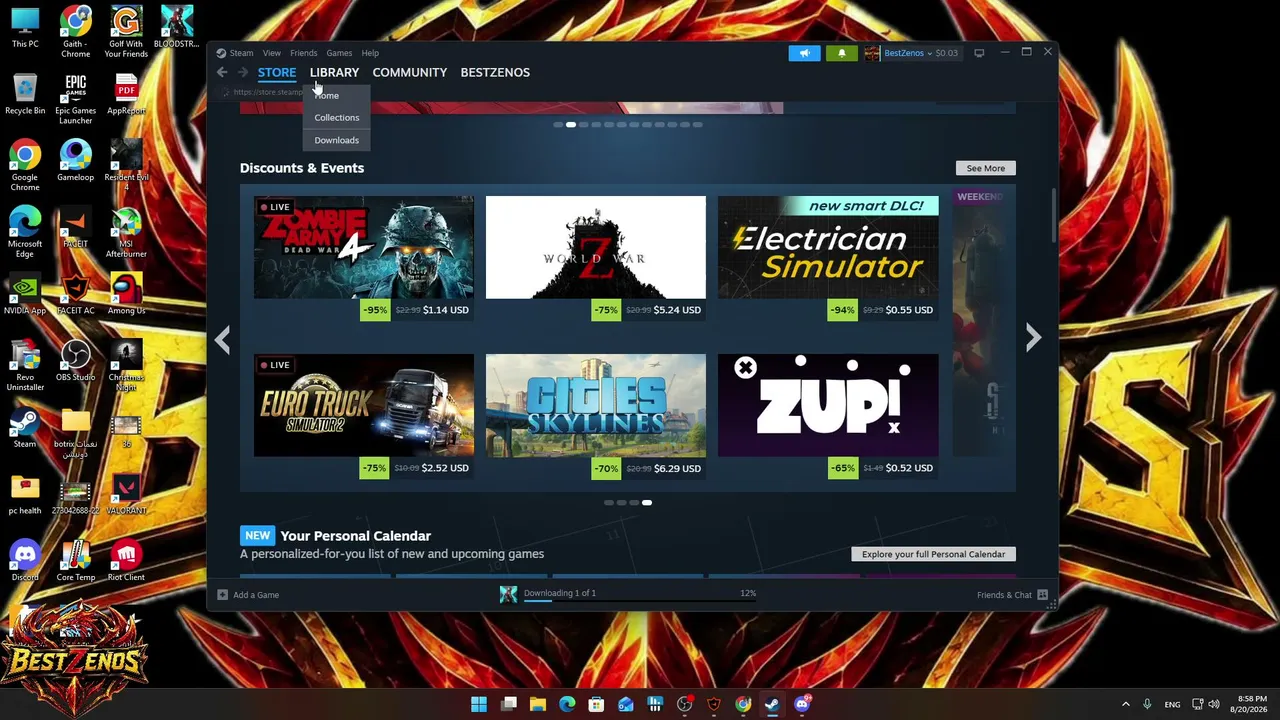Image resolution: width=1280 pixels, height=720 pixels.
Task: Open the Steam announcements megaphone icon
Action: pyautogui.click(x=804, y=53)
